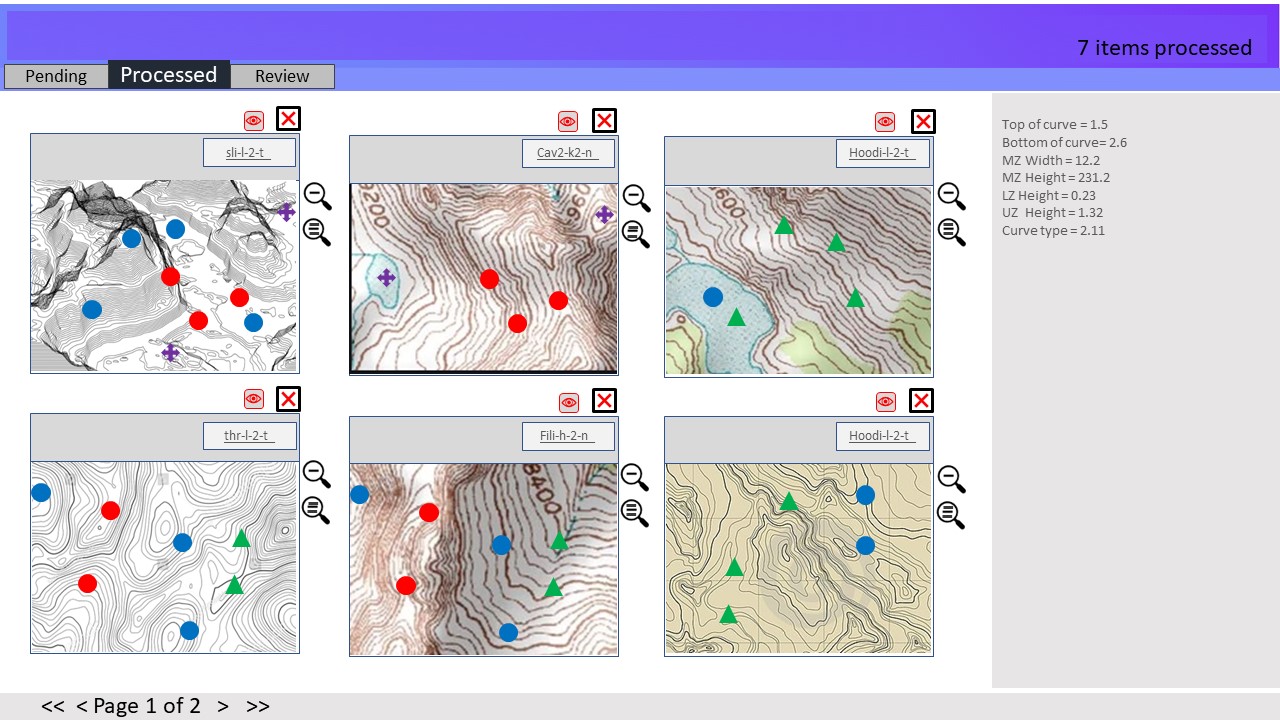Click list magnifier icon beside Cav2-k2-n map
Image resolution: width=1280 pixels, height=720 pixels.
pos(634,233)
